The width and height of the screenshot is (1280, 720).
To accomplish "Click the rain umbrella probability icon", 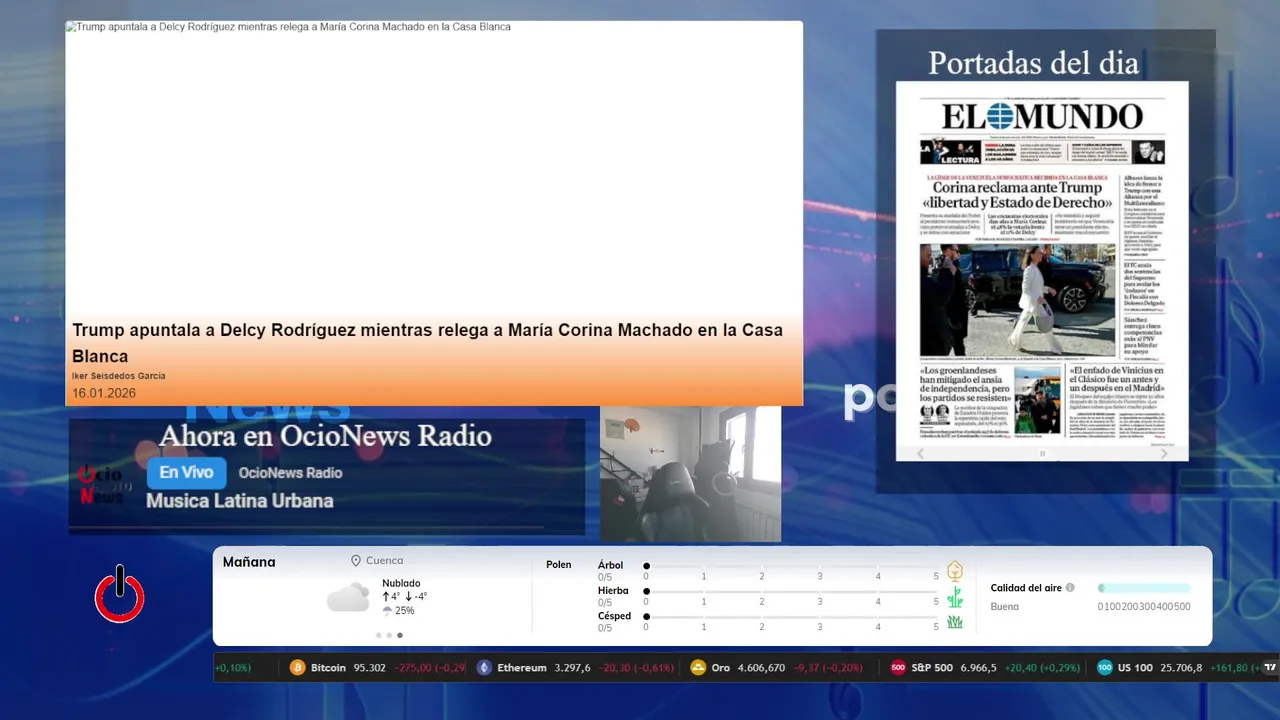I will pos(387,610).
